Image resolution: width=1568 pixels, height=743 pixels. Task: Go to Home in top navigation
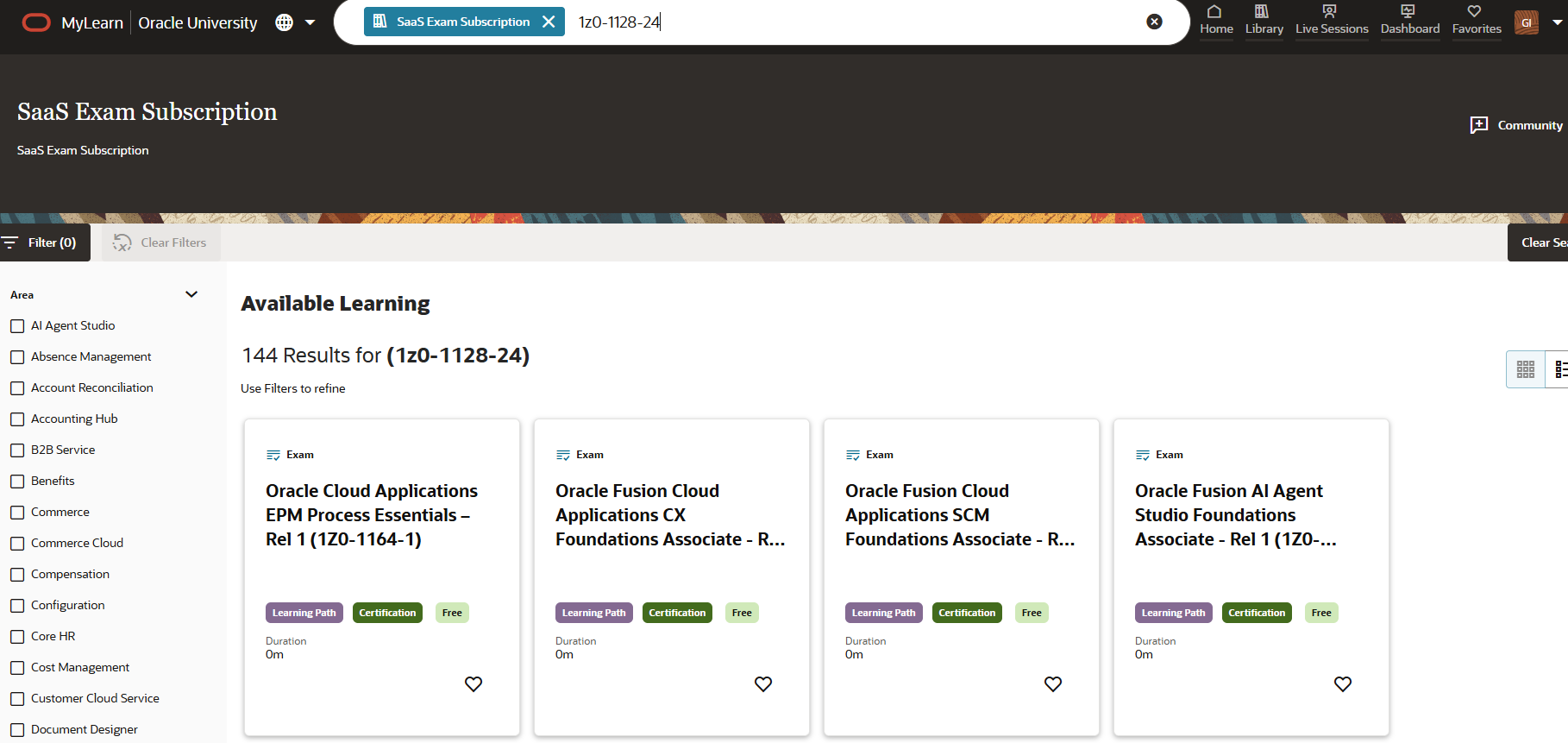[x=1216, y=21]
